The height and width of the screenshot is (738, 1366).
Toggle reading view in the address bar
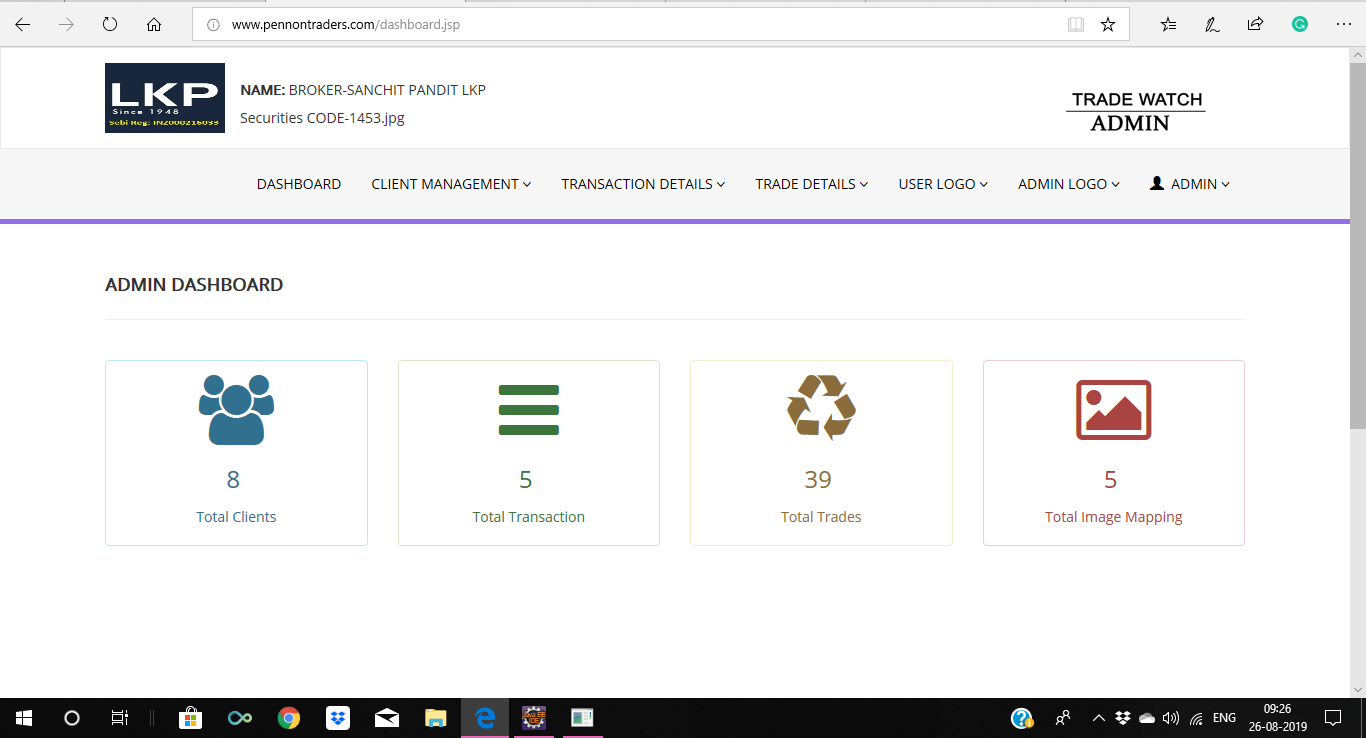click(x=1075, y=25)
